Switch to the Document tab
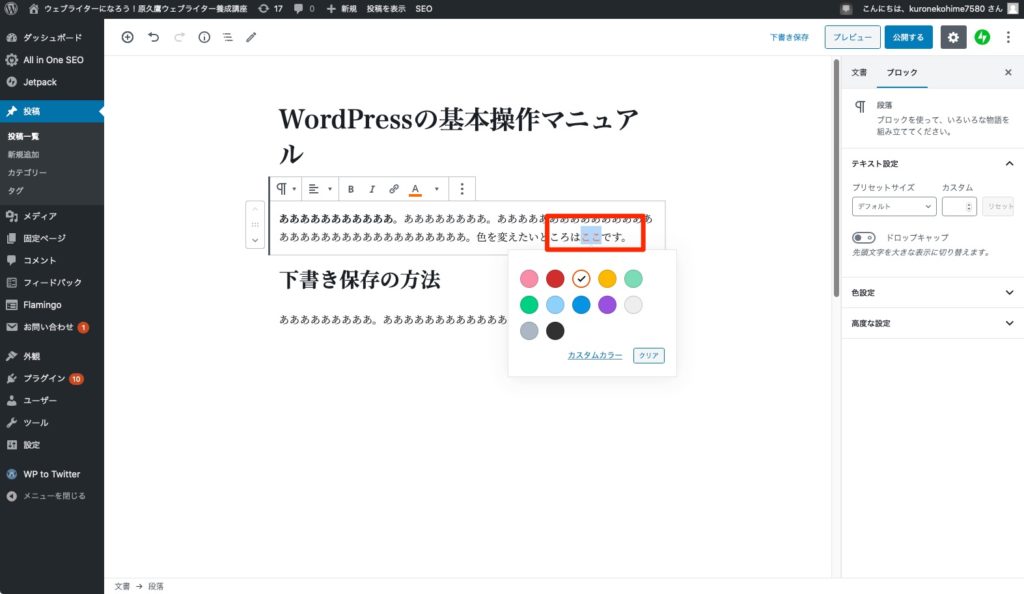The height and width of the screenshot is (594, 1024). click(x=859, y=72)
